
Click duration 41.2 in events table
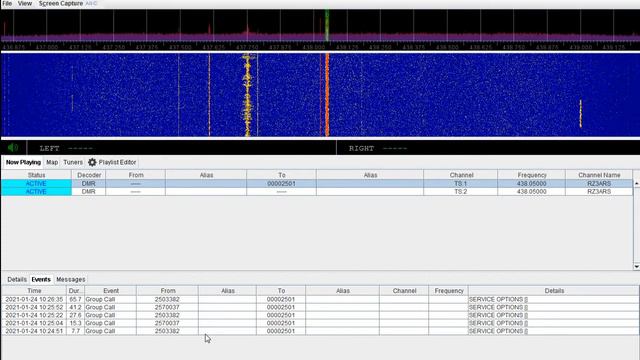click(76, 307)
